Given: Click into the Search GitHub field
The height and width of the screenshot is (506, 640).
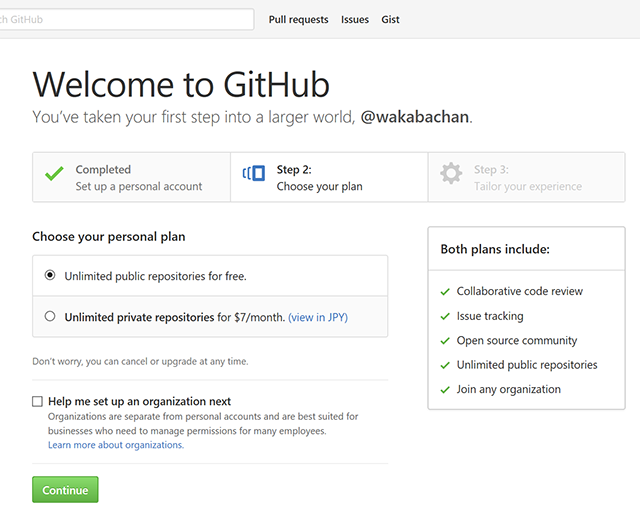Looking at the screenshot, I should (127, 19).
